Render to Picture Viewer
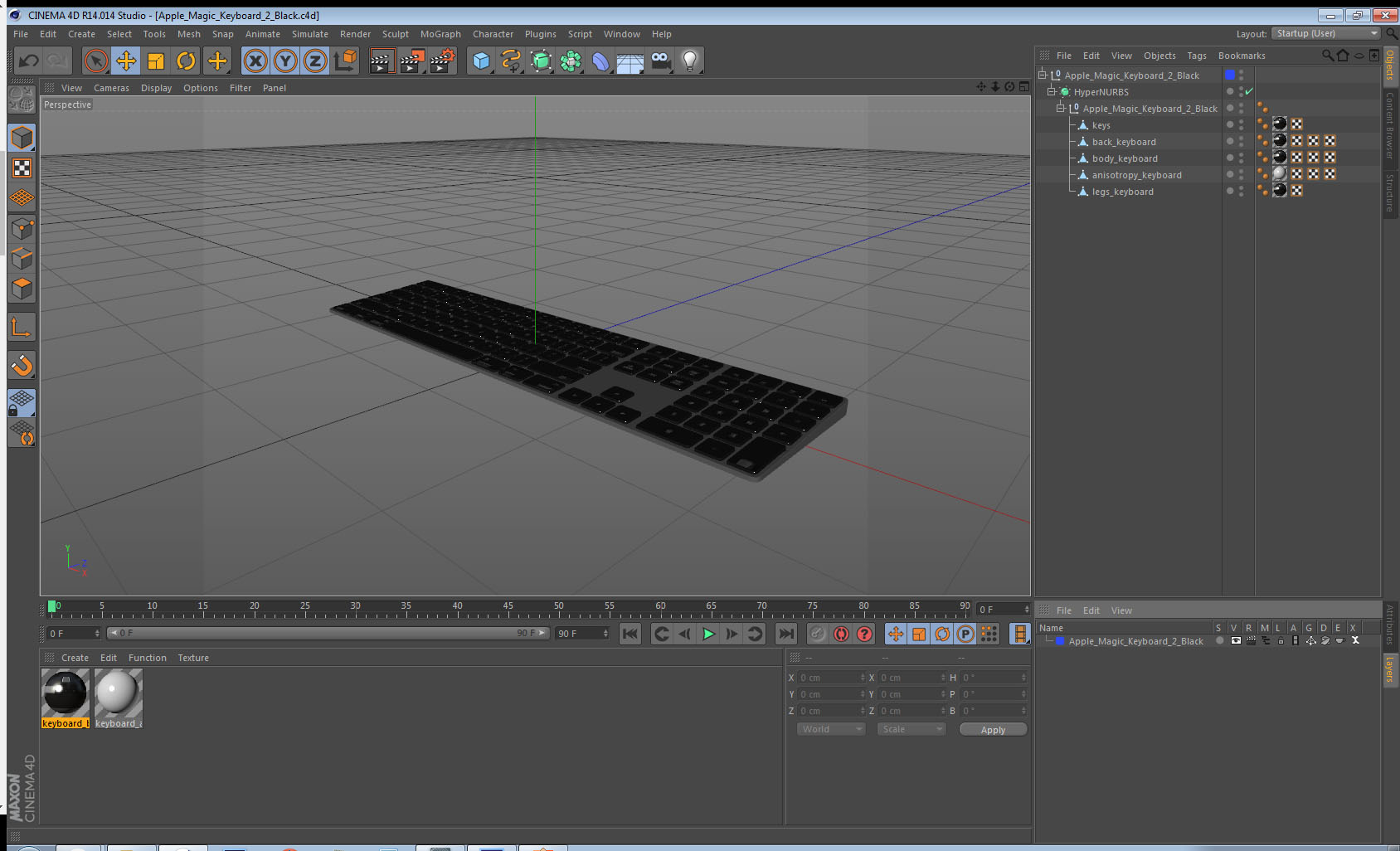Viewport: 1400px width, 851px height. pyautogui.click(x=412, y=61)
